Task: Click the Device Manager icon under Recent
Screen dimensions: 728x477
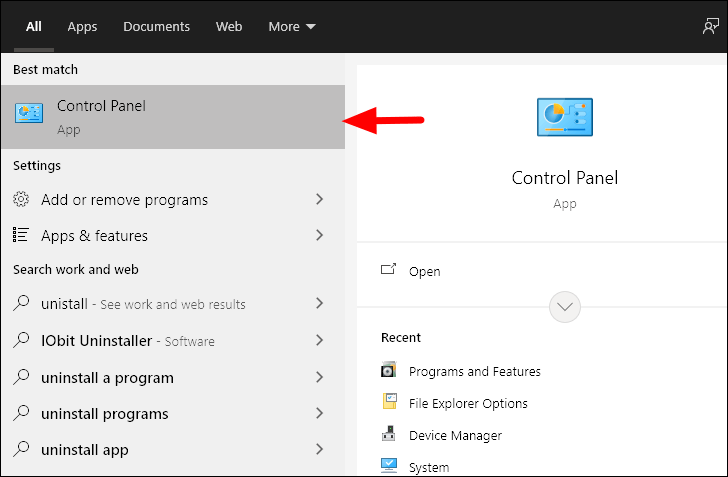Action: 389,433
